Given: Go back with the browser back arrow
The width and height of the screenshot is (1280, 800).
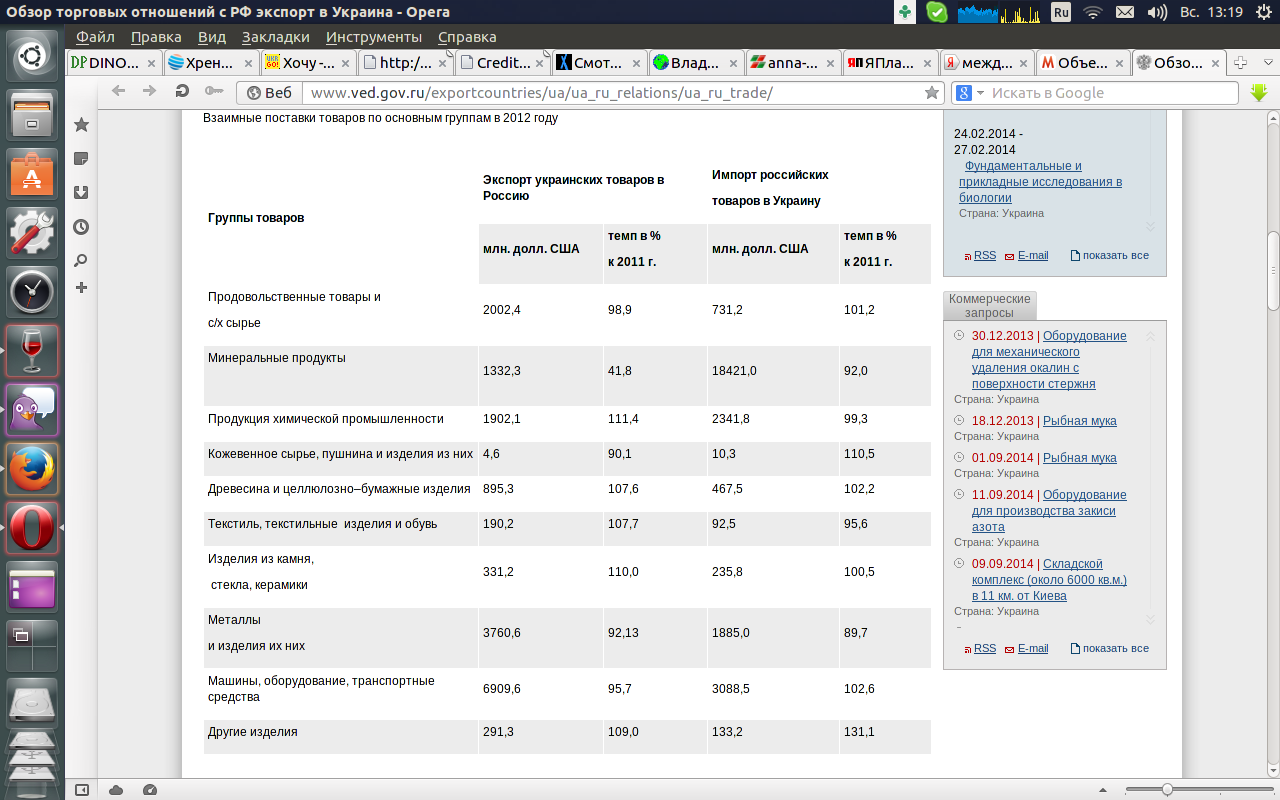Looking at the screenshot, I should tap(119, 91).
